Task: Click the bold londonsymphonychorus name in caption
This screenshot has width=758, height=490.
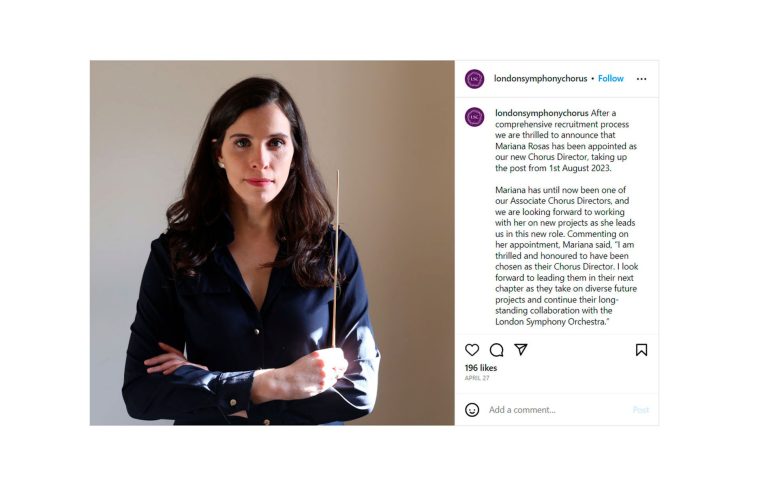Action: 542,113
